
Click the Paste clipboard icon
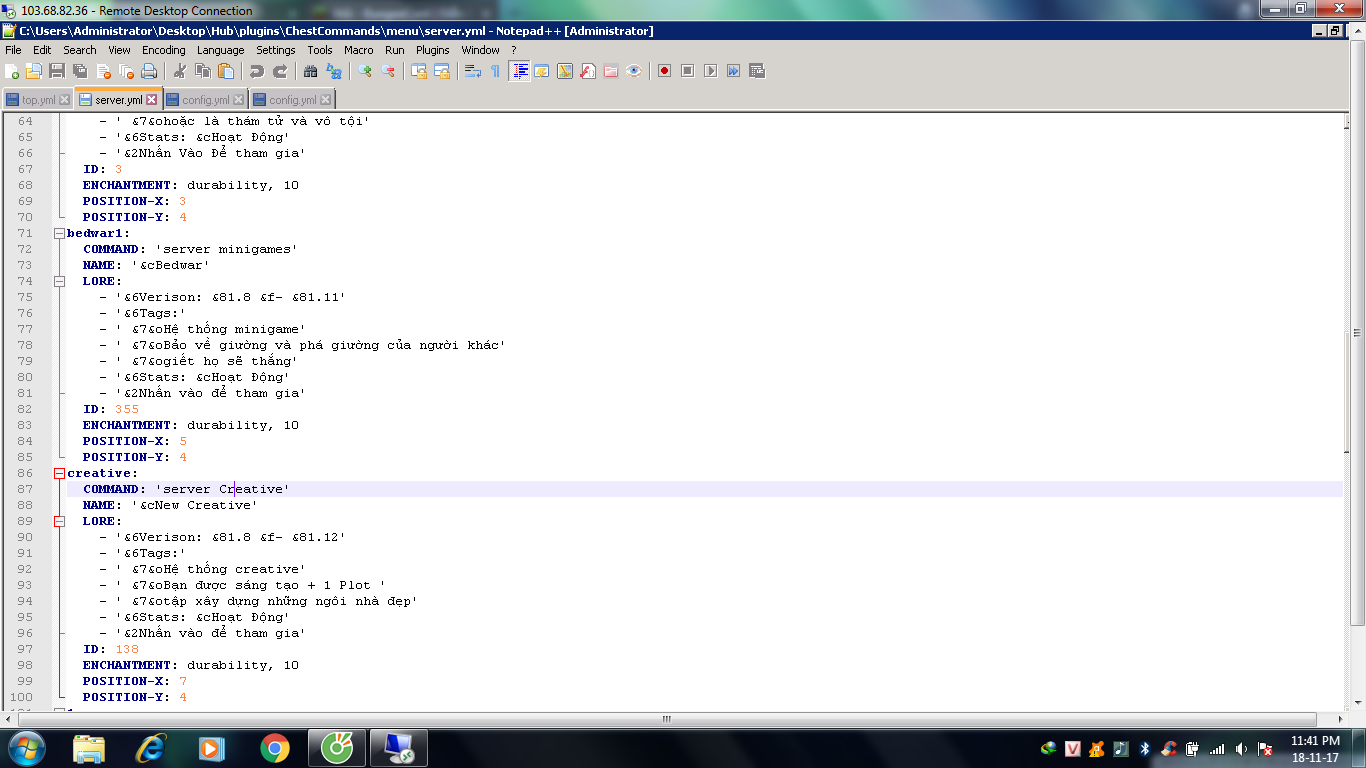(226, 71)
